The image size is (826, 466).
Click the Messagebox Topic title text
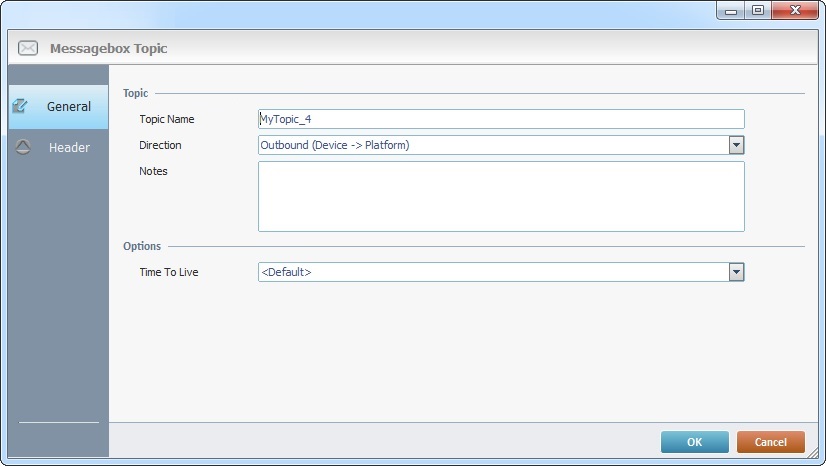point(109,48)
